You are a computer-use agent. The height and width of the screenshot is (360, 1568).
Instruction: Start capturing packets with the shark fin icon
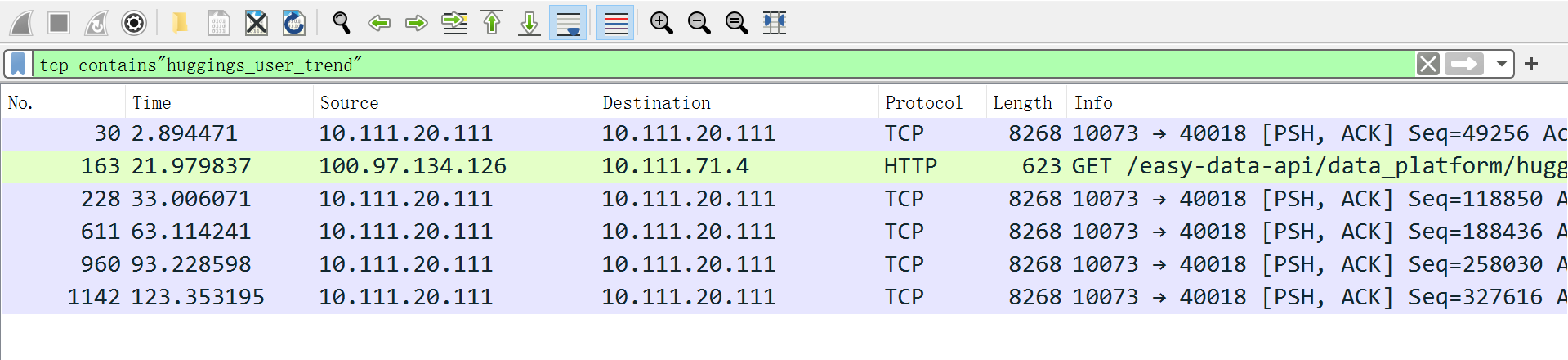tap(22, 23)
